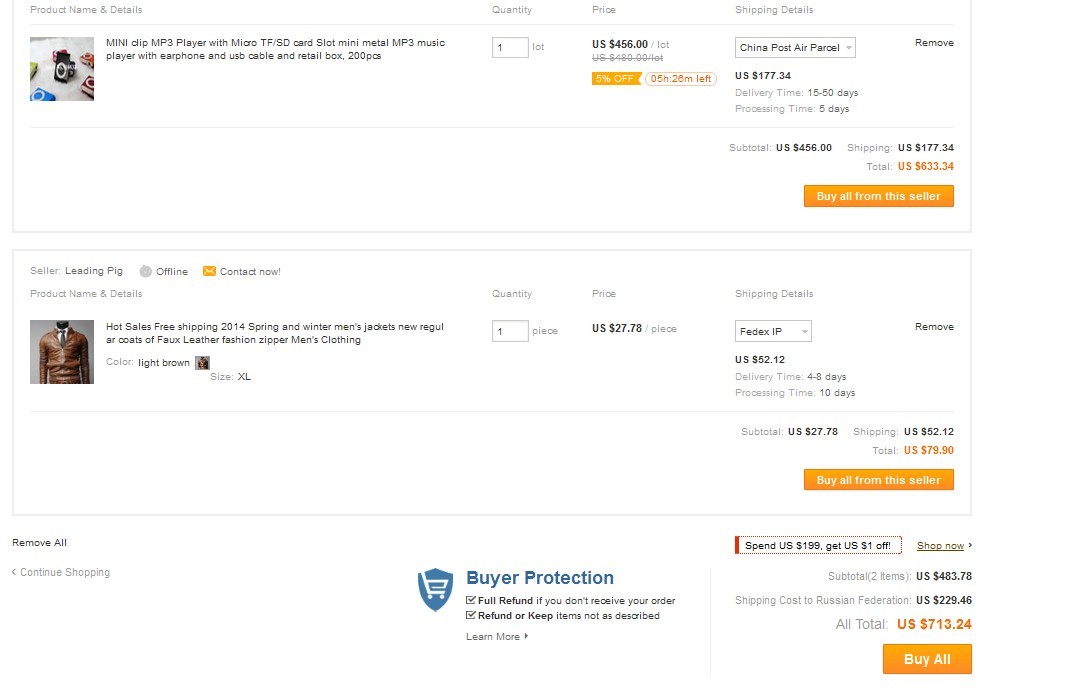The image size is (1065, 691).
Task: Click the Remove All link
Action: 40,543
